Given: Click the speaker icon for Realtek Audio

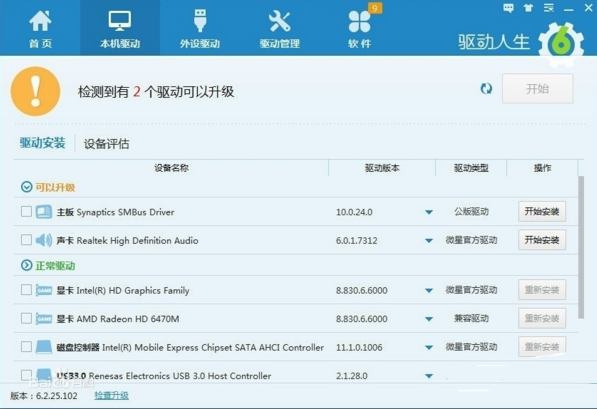Looking at the screenshot, I should pos(44,240).
